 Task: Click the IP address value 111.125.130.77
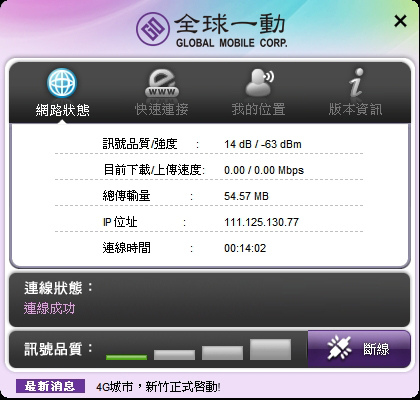[261, 222]
